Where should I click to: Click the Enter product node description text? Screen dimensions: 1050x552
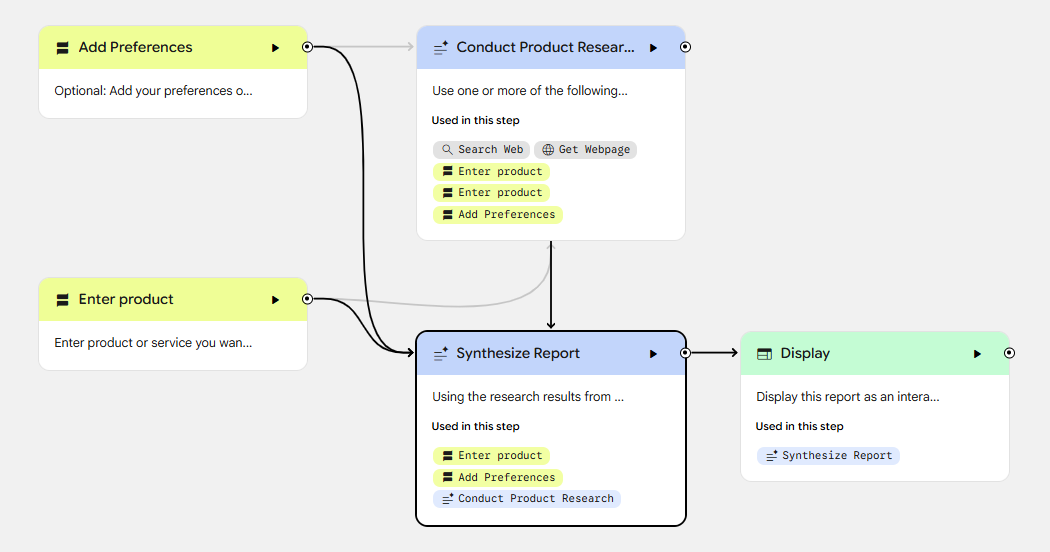(153, 343)
